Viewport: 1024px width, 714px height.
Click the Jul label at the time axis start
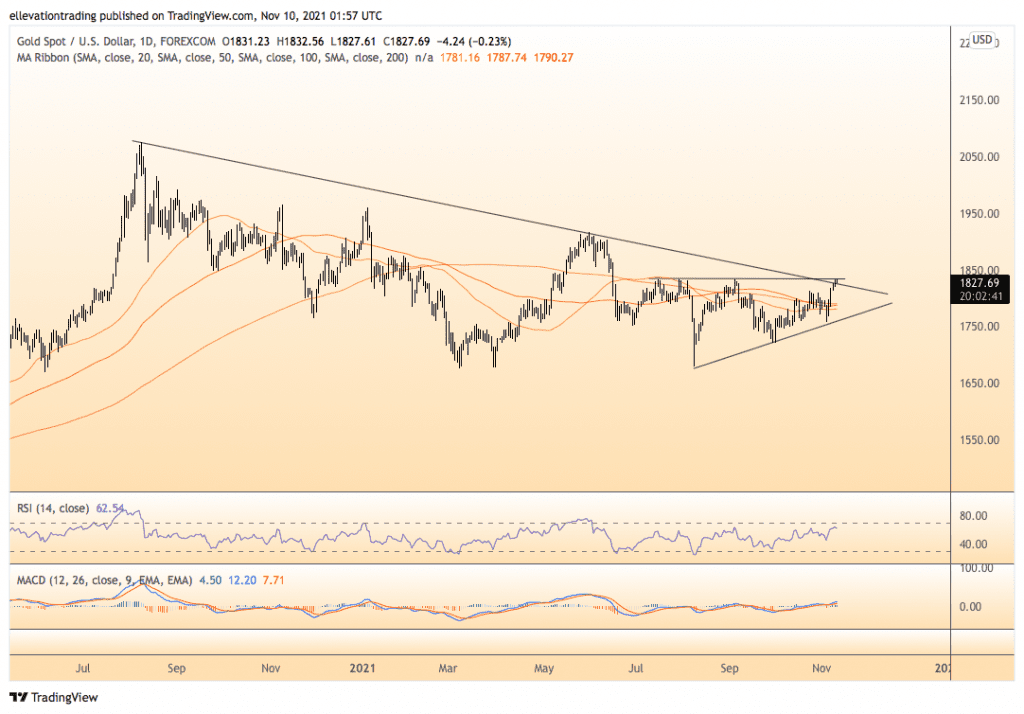coord(83,668)
